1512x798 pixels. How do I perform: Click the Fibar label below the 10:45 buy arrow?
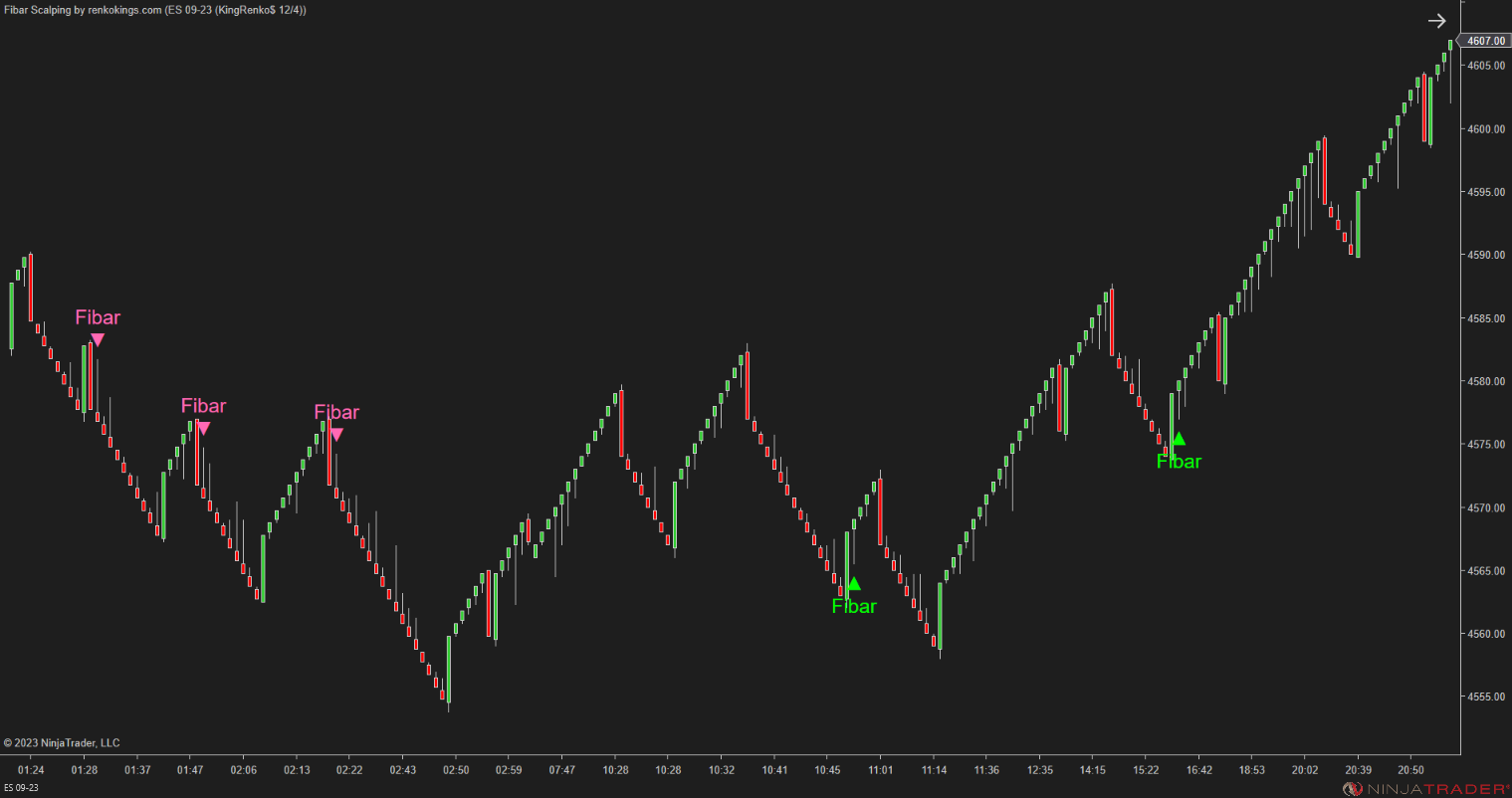854,606
